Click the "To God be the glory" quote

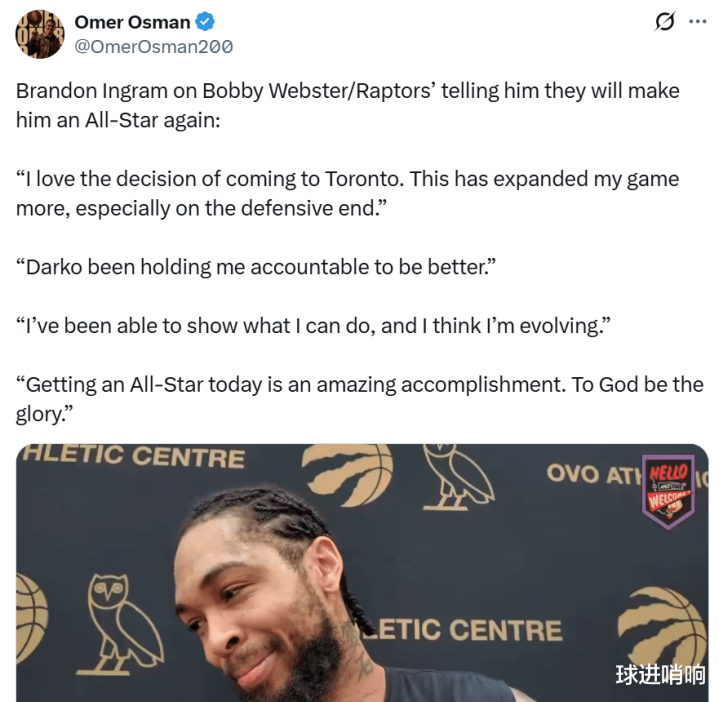click(x=360, y=399)
